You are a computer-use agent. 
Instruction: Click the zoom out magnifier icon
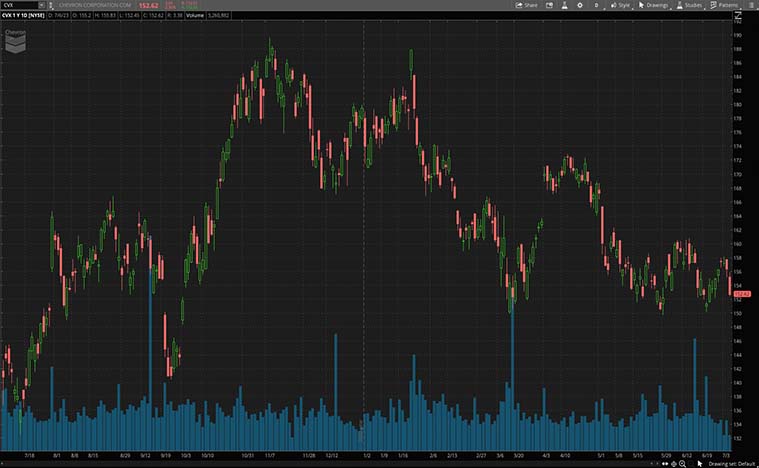pyautogui.click(x=683, y=464)
